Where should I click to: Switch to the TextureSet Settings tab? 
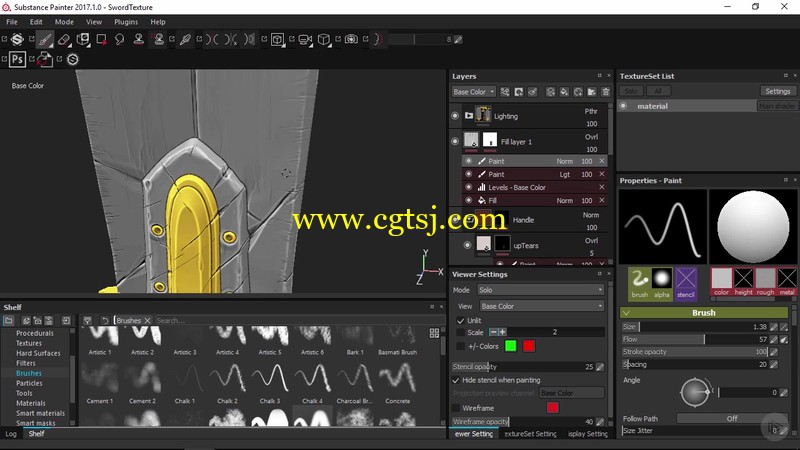531,434
